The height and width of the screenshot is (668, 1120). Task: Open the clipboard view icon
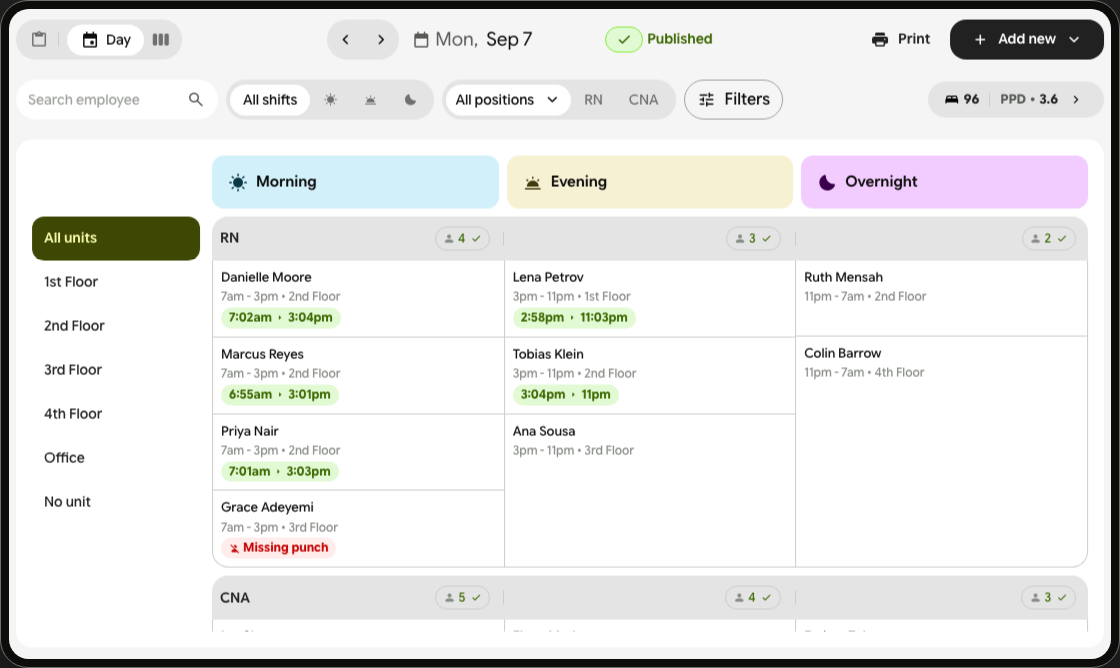pos(39,39)
